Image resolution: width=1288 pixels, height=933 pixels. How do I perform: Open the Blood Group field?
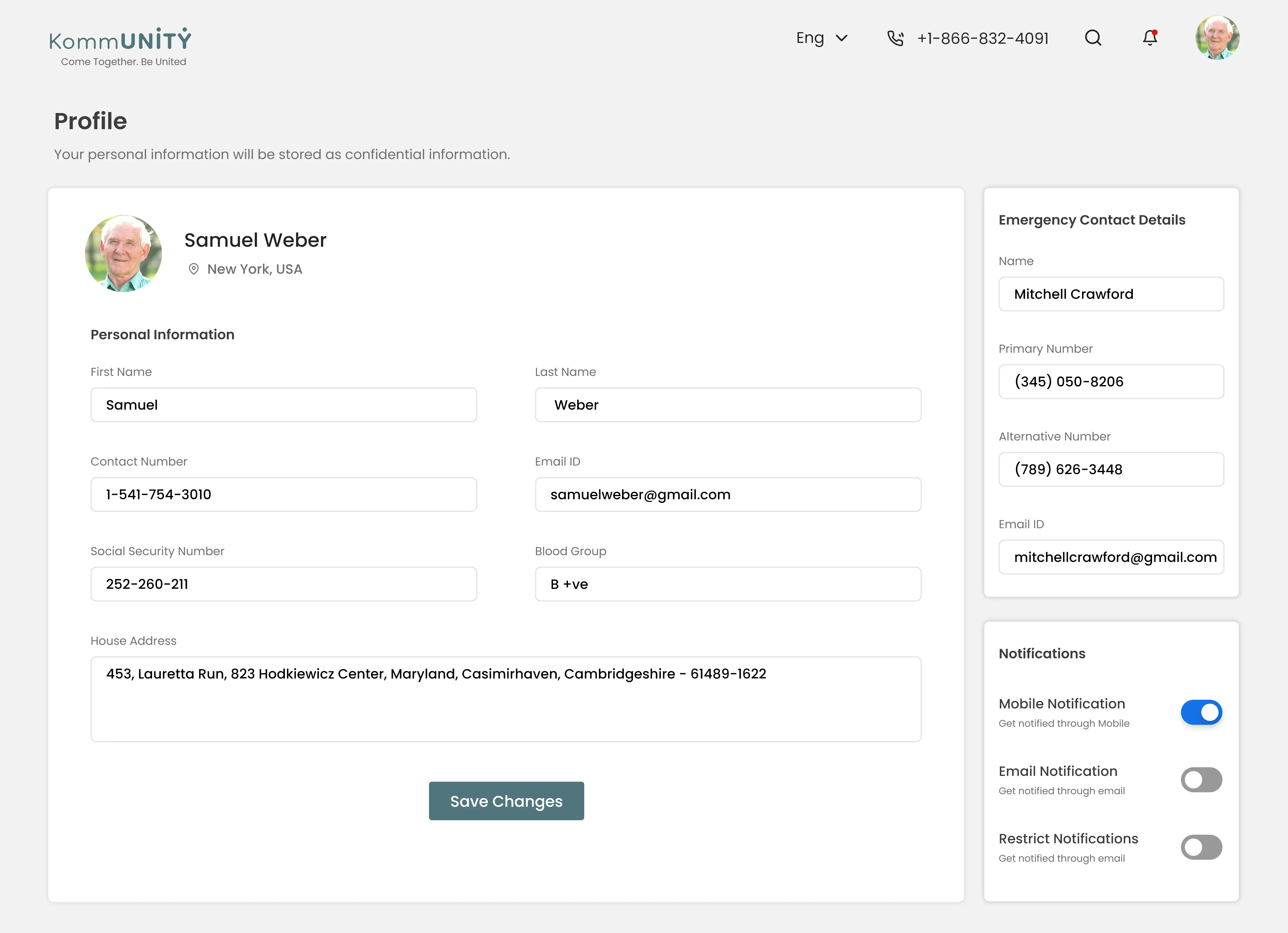tap(727, 584)
